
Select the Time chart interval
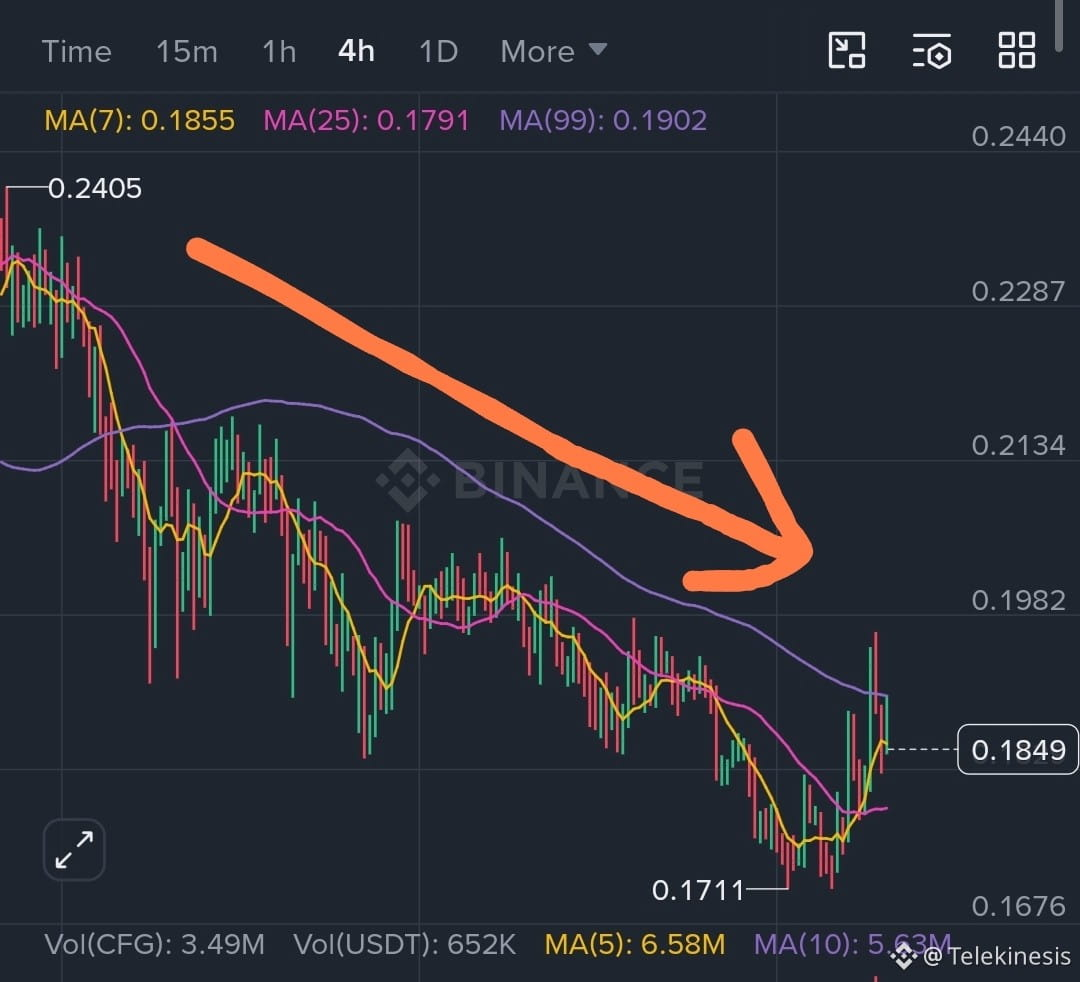(x=76, y=52)
